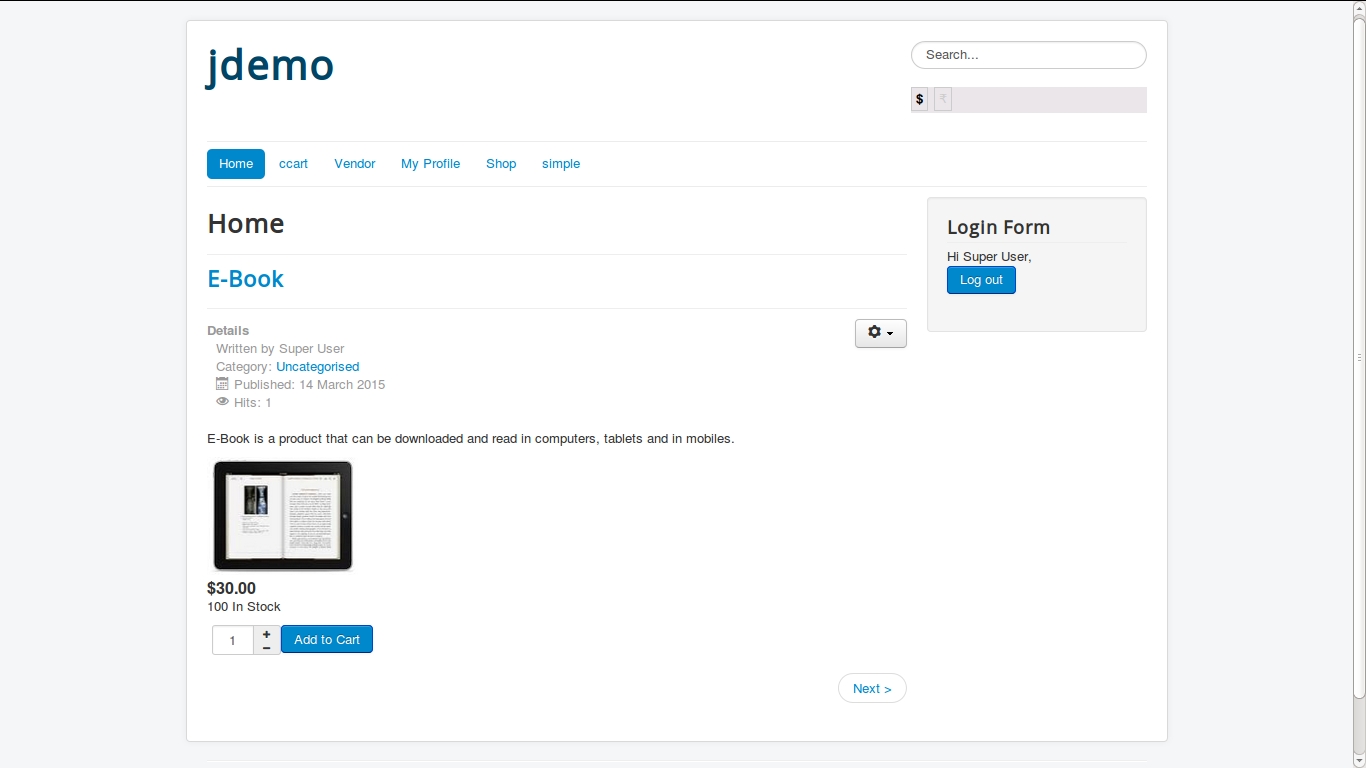
Task: Open My Profile from the menu
Action: click(431, 164)
